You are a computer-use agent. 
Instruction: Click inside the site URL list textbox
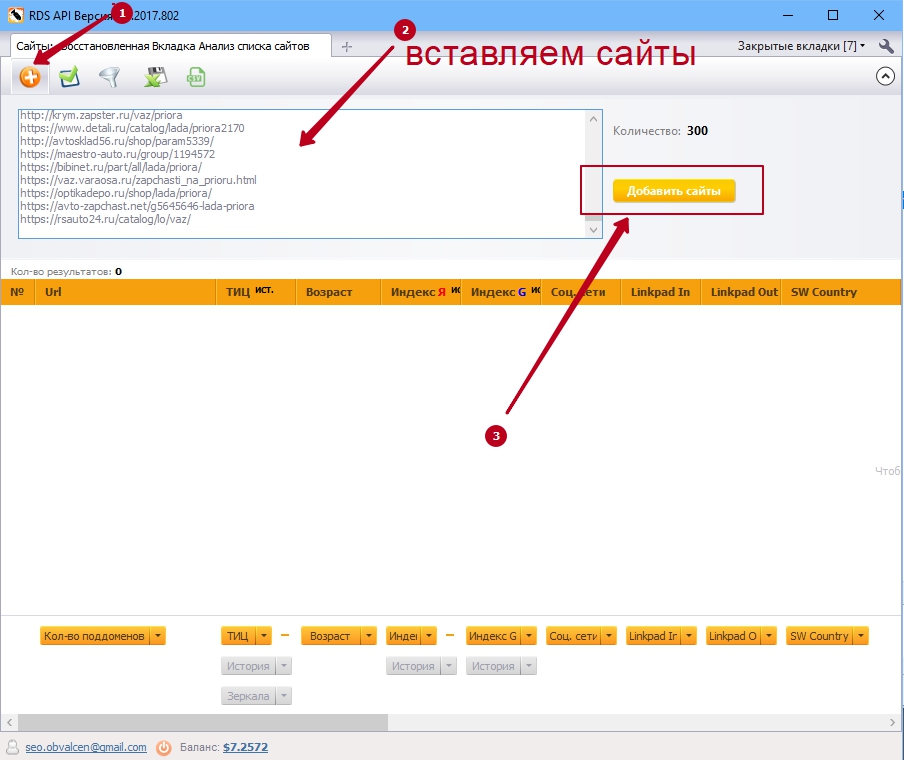(300, 173)
